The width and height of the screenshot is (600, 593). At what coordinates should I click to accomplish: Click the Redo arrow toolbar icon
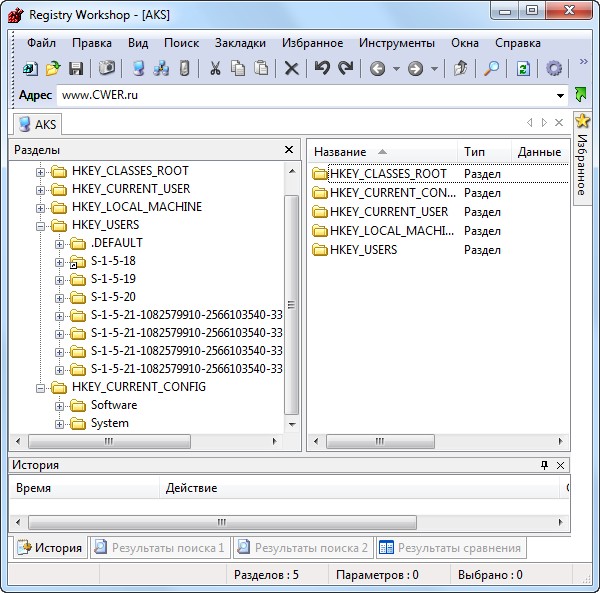(x=346, y=68)
